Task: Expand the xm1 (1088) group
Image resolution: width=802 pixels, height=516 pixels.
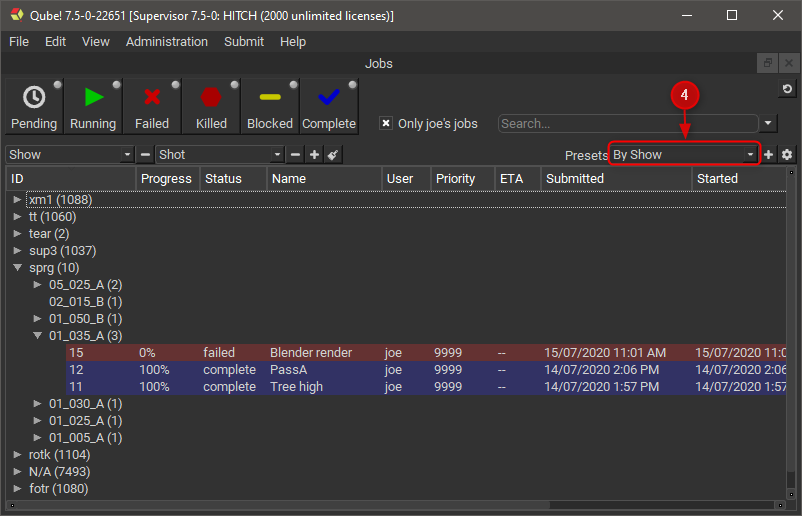Action: click(x=17, y=200)
